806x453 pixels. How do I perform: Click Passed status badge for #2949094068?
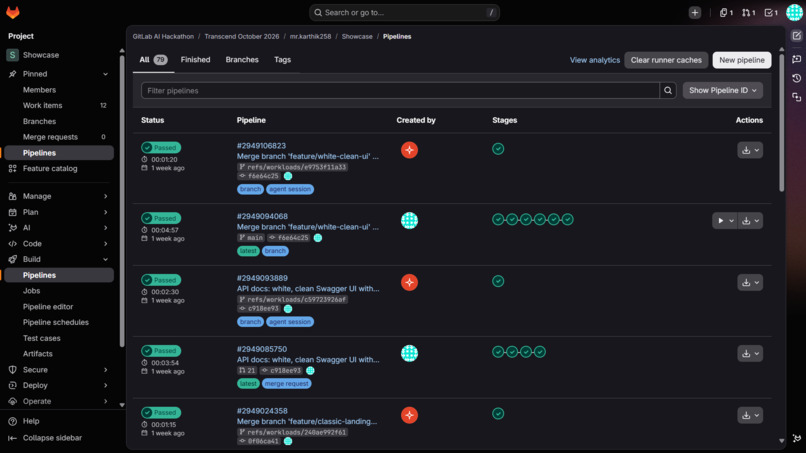coord(161,218)
